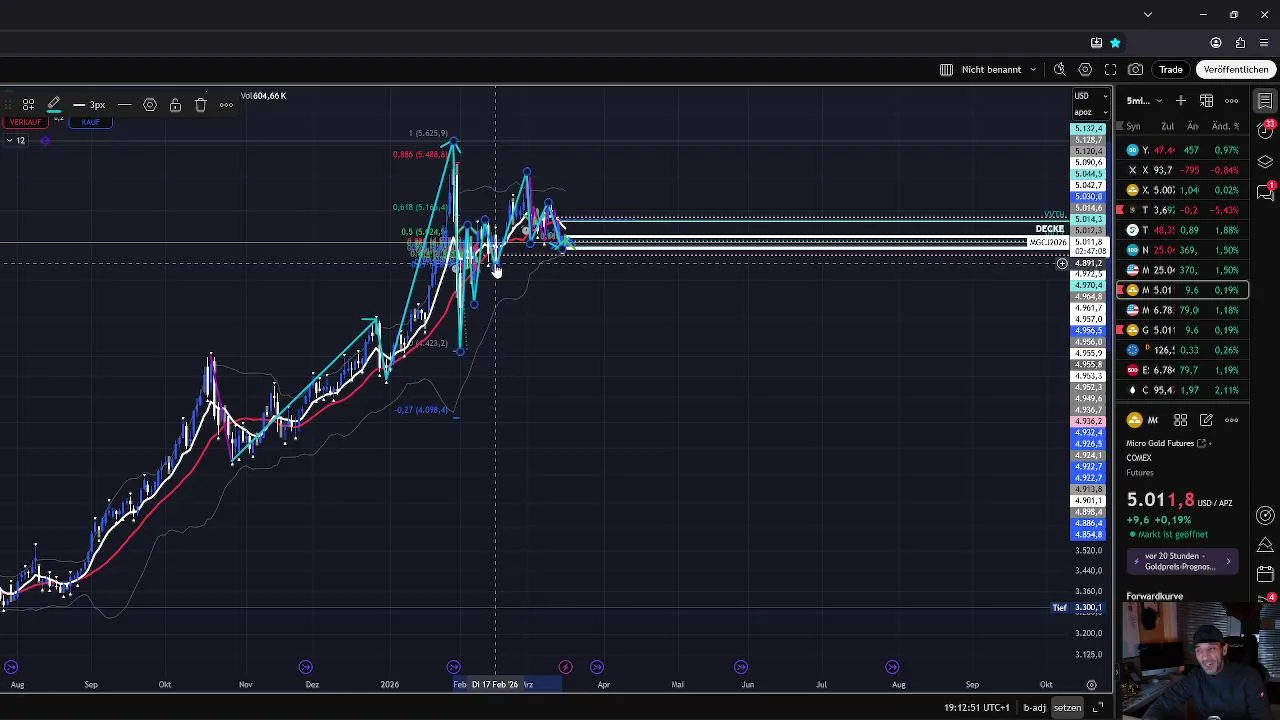Image resolution: width=1280 pixels, height=720 pixels.
Task: Toggle b-adj back adjustment option
Action: 1034,708
